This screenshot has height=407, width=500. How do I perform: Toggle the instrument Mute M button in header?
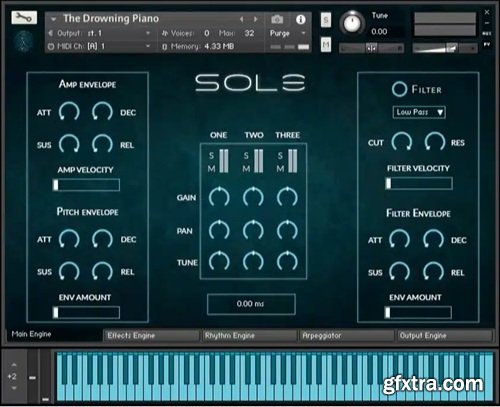pos(326,44)
